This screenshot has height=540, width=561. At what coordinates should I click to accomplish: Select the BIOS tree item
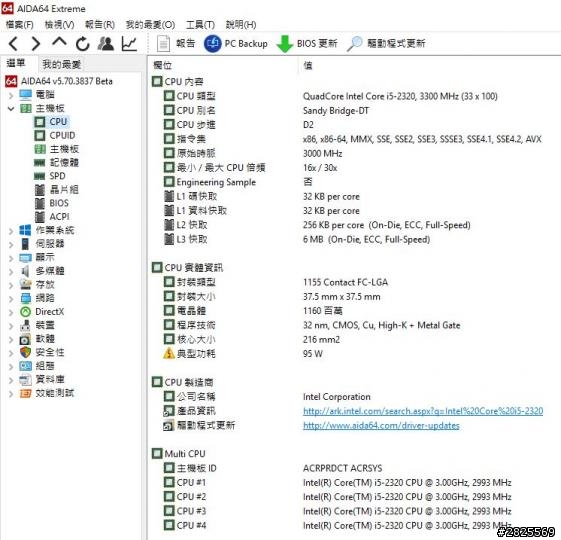pos(59,203)
